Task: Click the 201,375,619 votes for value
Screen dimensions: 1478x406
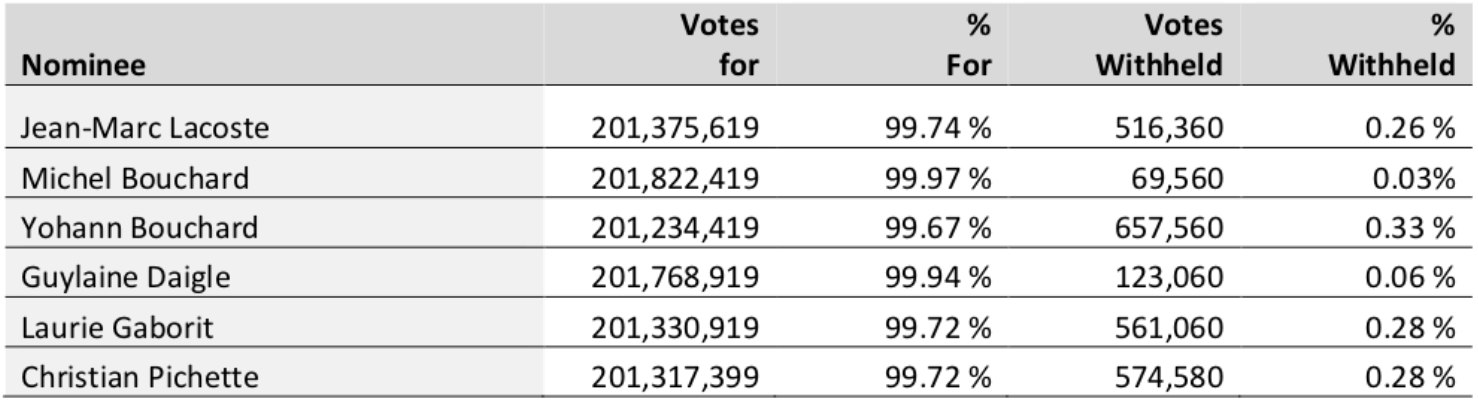Action: coord(676,128)
